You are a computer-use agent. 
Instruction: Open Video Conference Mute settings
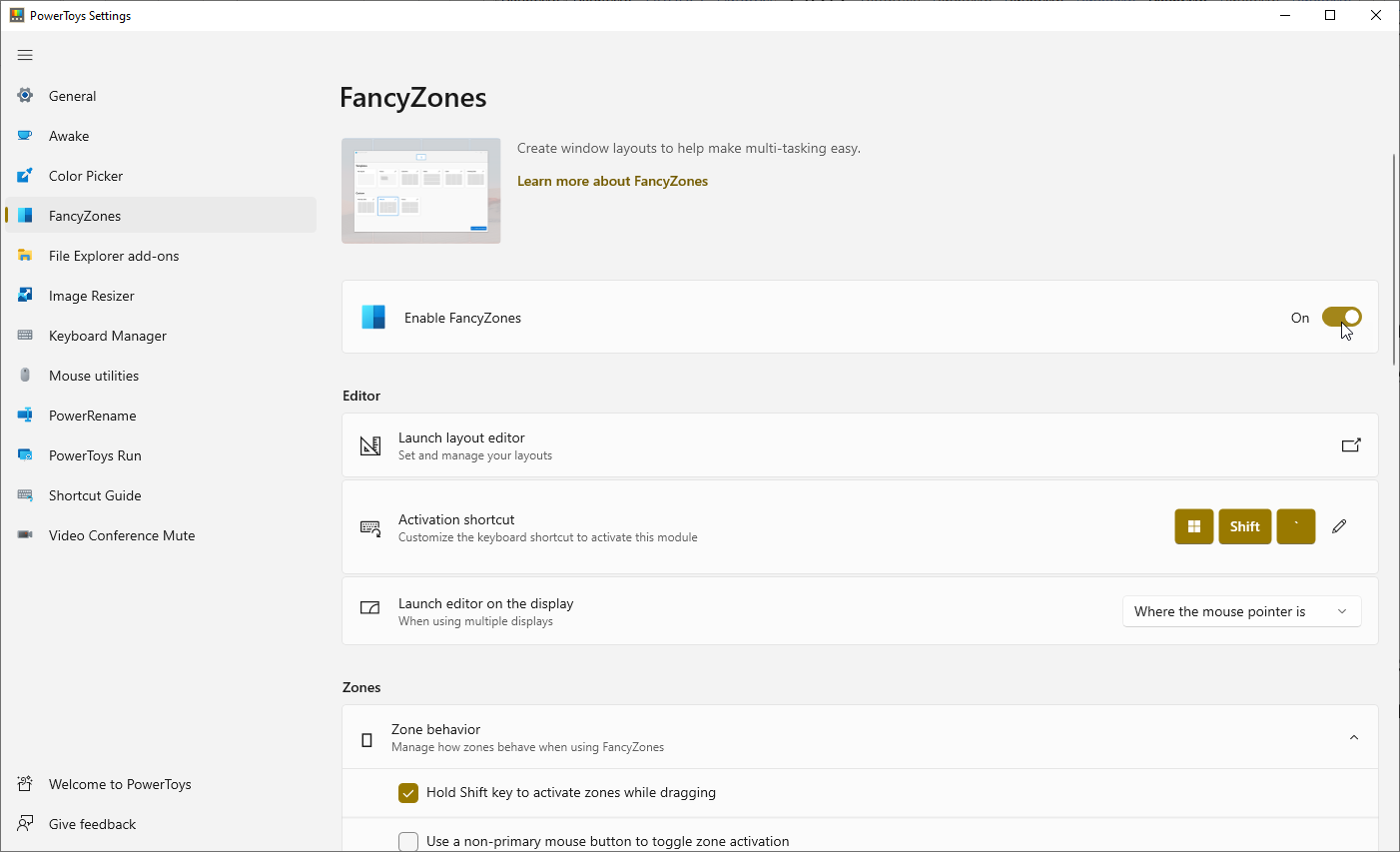click(161, 535)
